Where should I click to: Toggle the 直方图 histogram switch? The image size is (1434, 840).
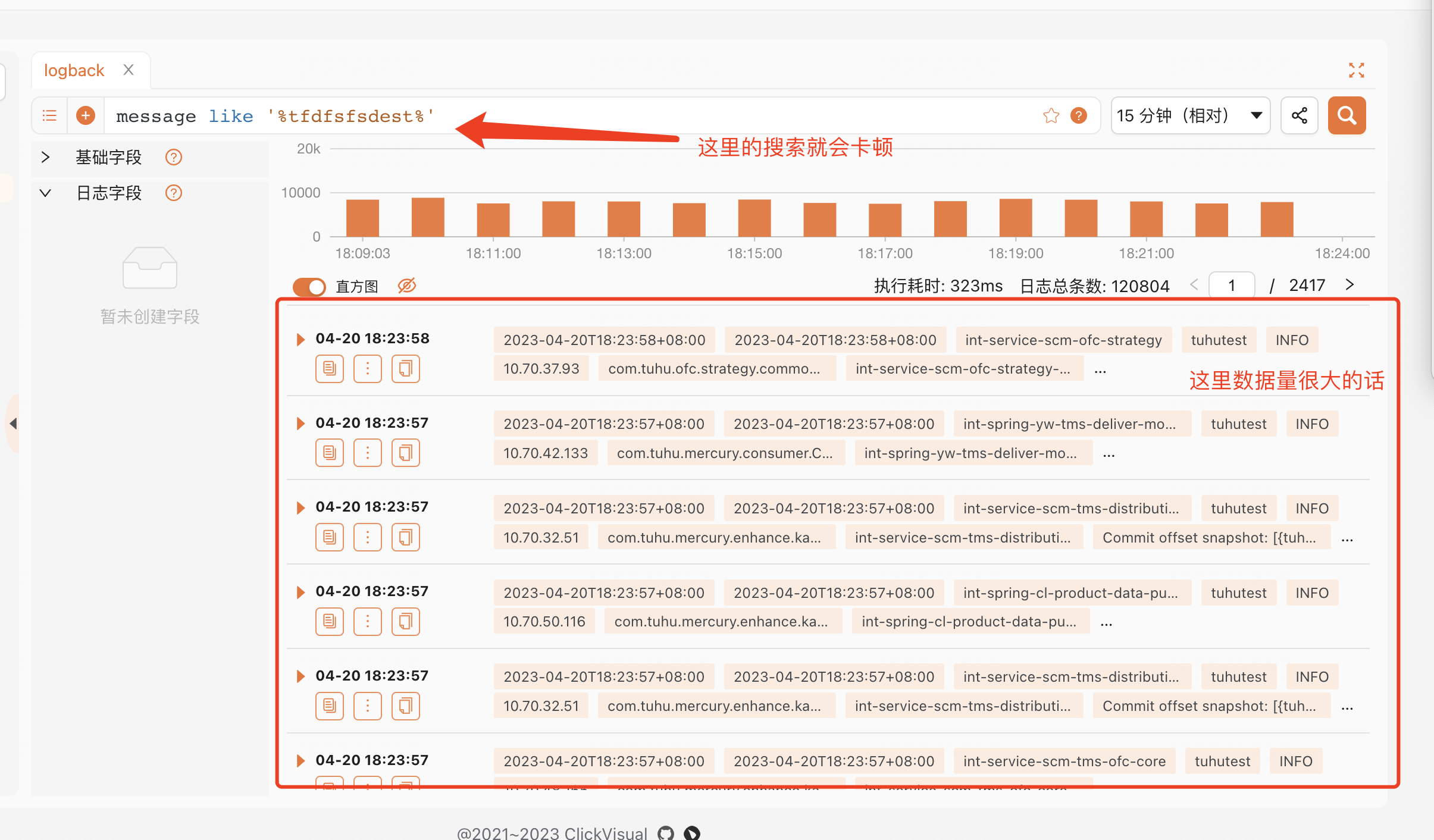[308, 286]
